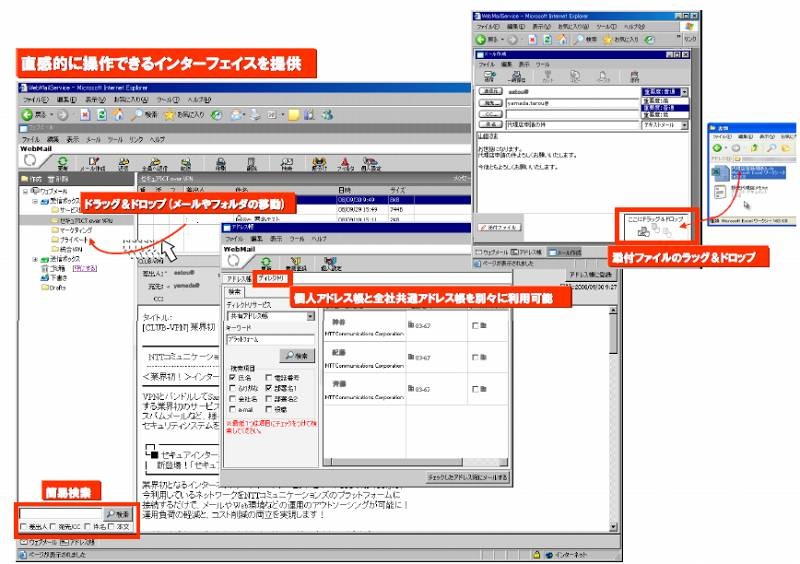Viewport: 800px width, 564px height.
Task: Open 個人設定 icon in main WebMail toolbar
Action: click(x=371, y=163)
